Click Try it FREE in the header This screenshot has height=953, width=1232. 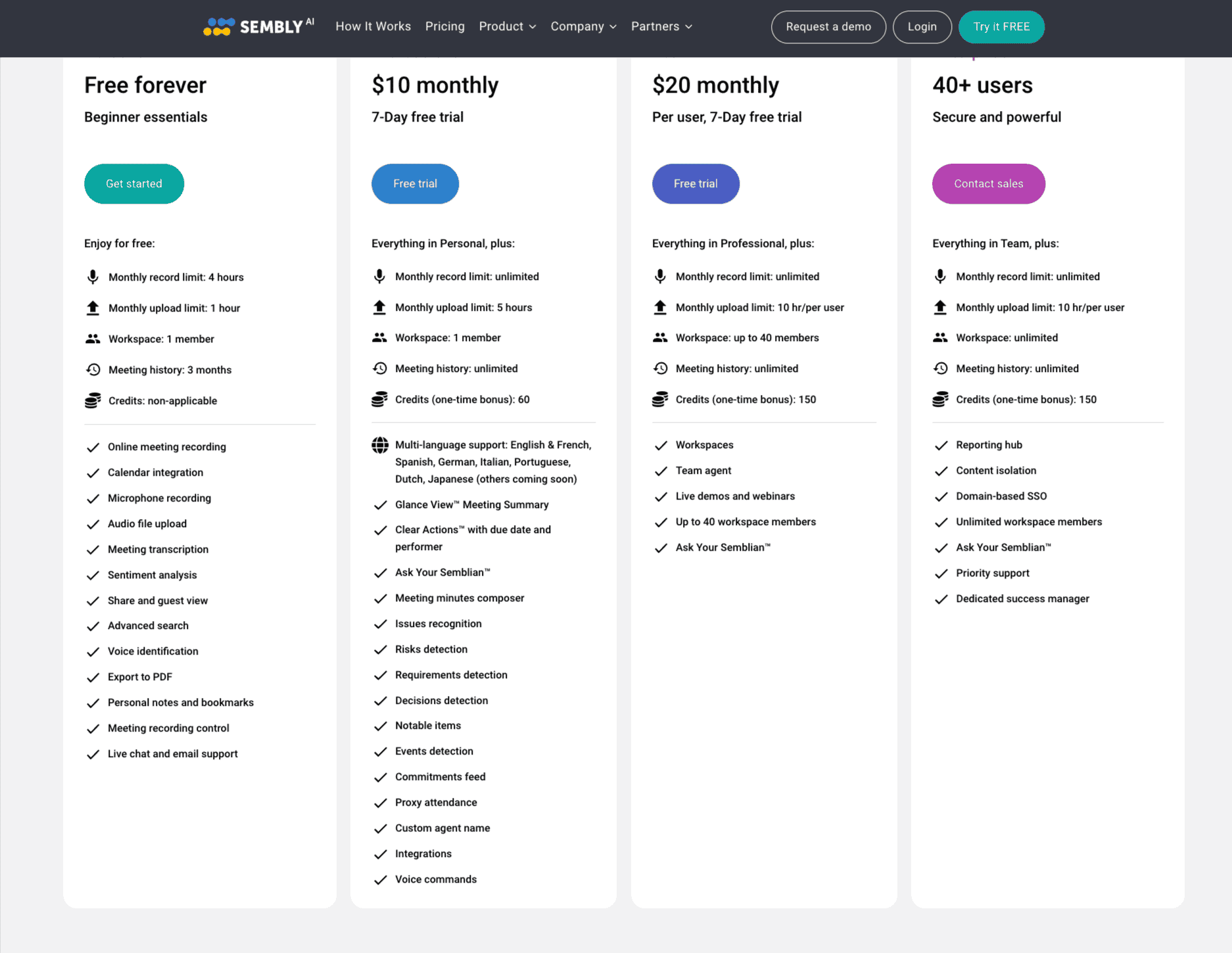[1001, 27]
